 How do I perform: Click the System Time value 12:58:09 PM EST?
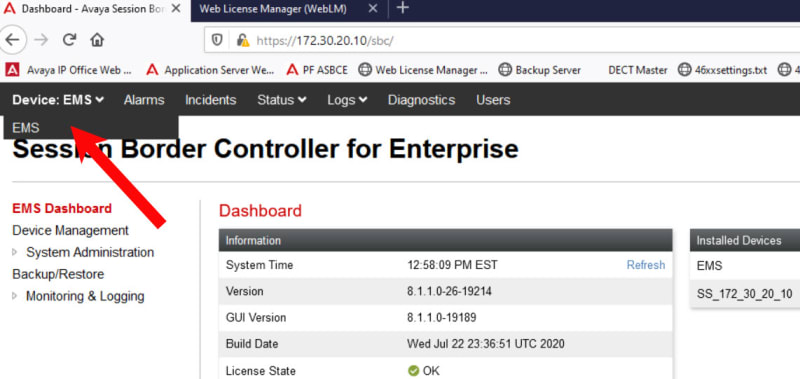coord(452,265)
